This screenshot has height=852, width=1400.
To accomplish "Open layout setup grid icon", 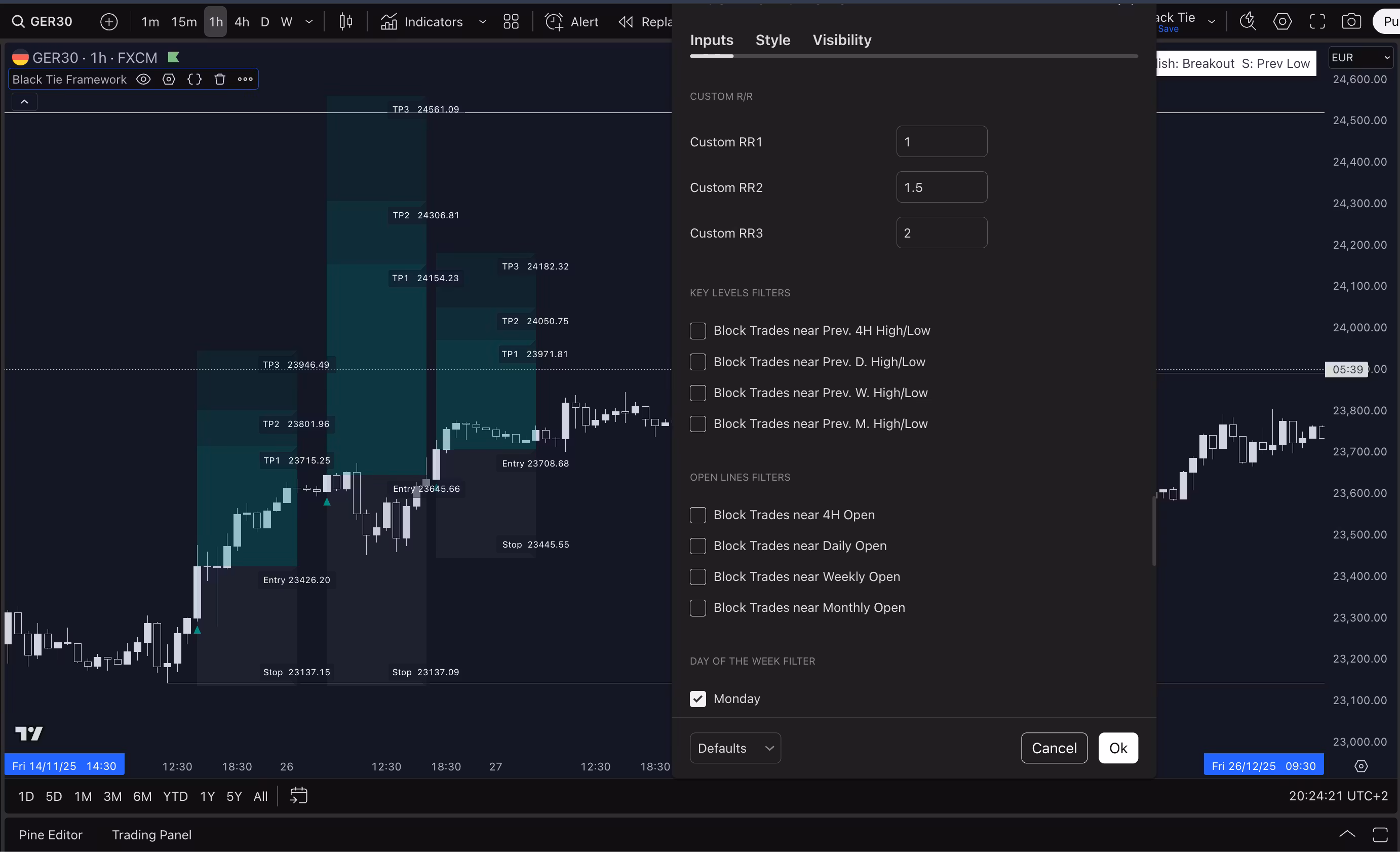I will pos(511,22).
